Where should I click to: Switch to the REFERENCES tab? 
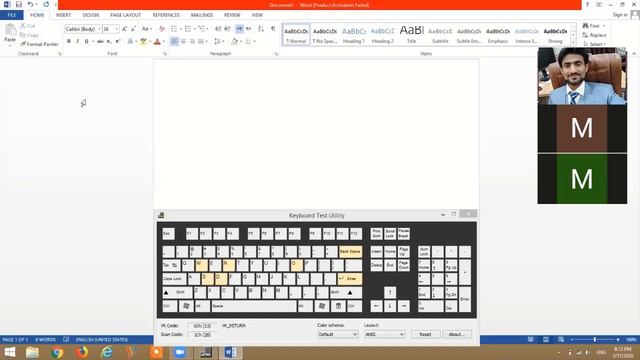point(166,15)
